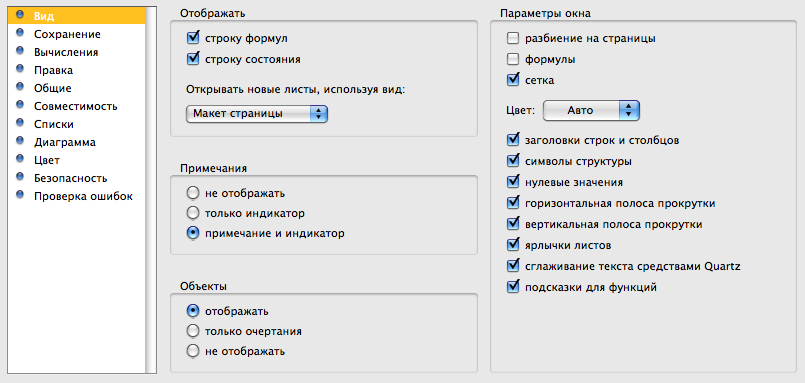Click the bullet icon next to Вычисления
Image resolution: width=805 pixels, height=383 pixels.
tap(20, 51)
